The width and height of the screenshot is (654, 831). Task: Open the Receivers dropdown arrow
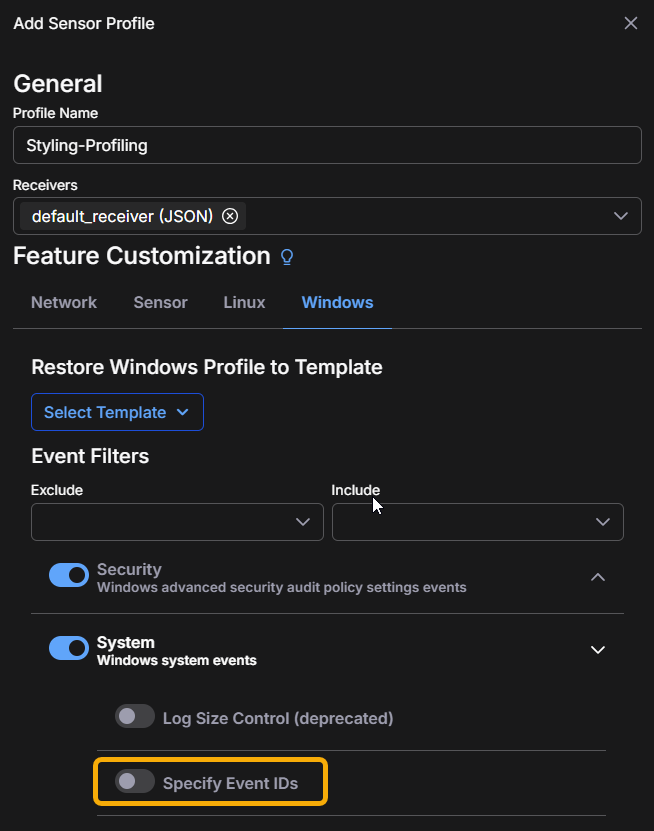click(621, 216)
